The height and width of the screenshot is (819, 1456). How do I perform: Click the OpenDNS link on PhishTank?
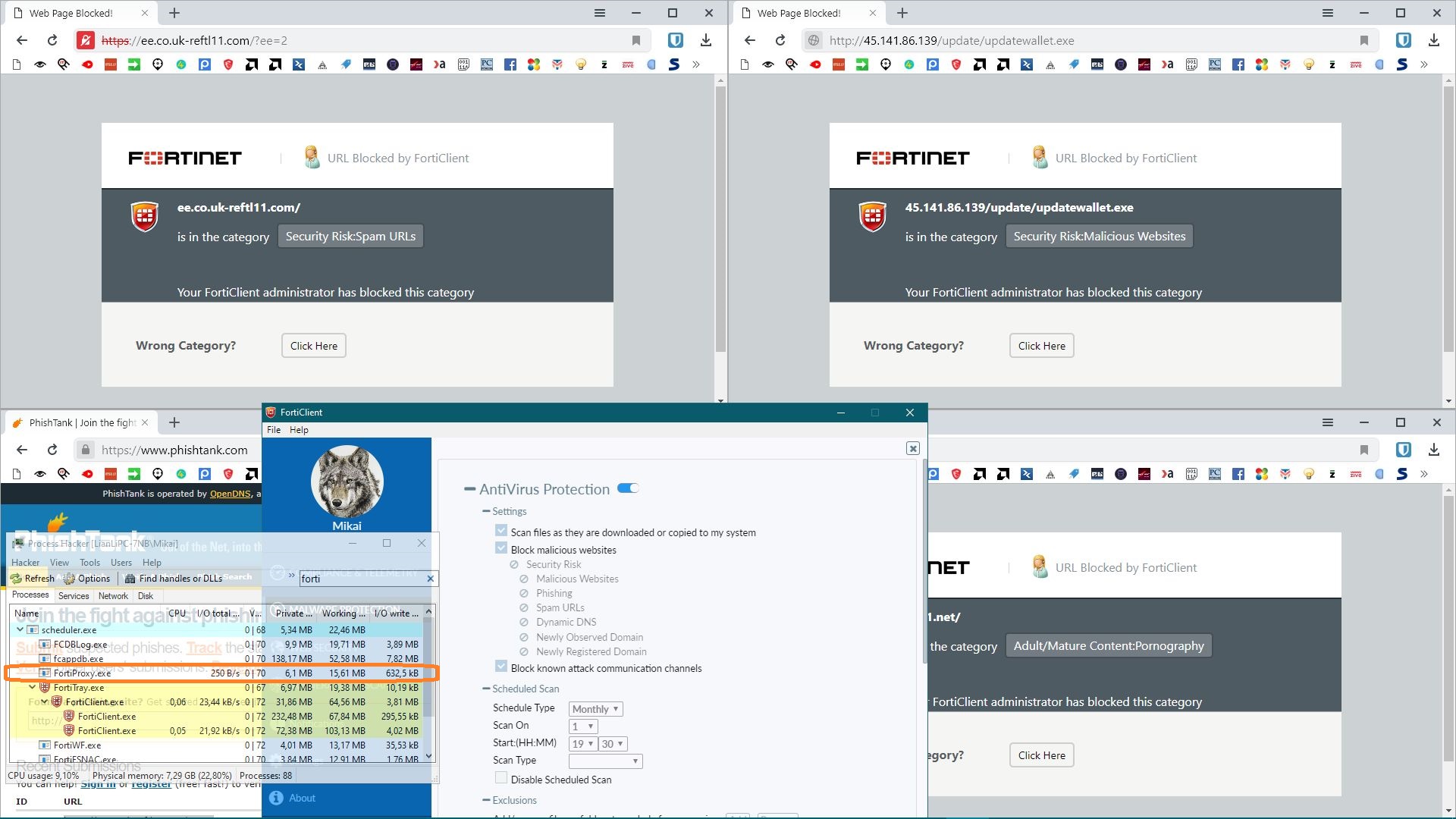pos(230,494)
